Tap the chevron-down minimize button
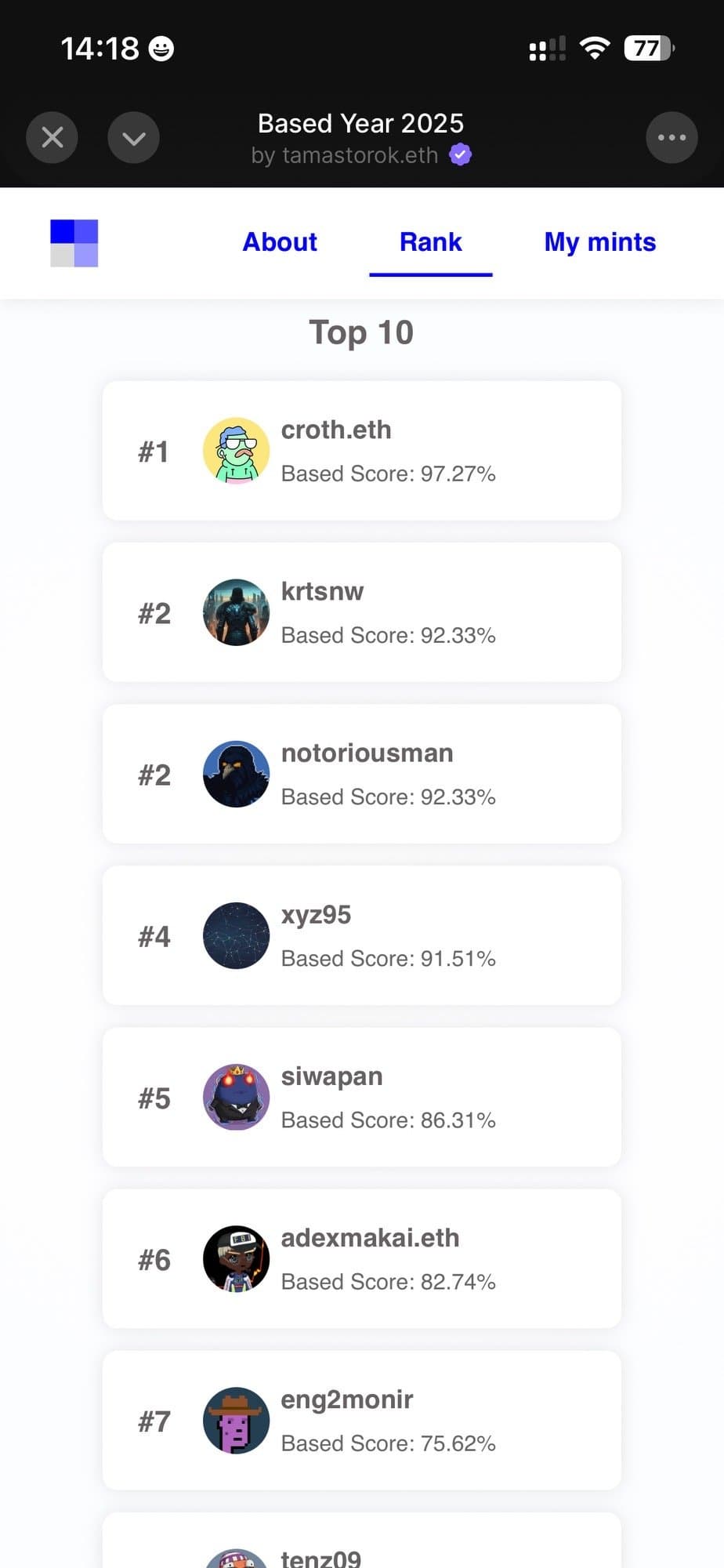Viewport: 724px width, 1568px height. tap(133, 138)
